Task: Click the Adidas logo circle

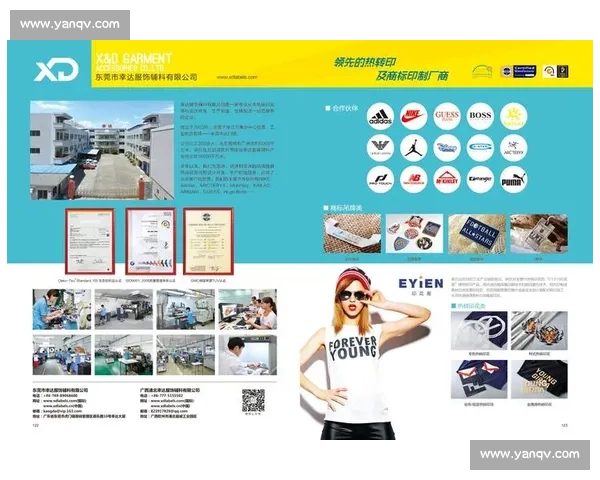Action: coord(381,117)
